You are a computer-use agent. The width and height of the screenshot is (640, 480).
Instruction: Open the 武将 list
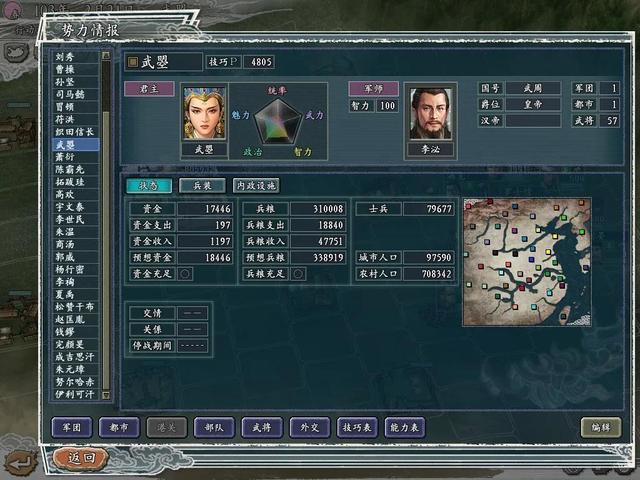coord(262,427)
